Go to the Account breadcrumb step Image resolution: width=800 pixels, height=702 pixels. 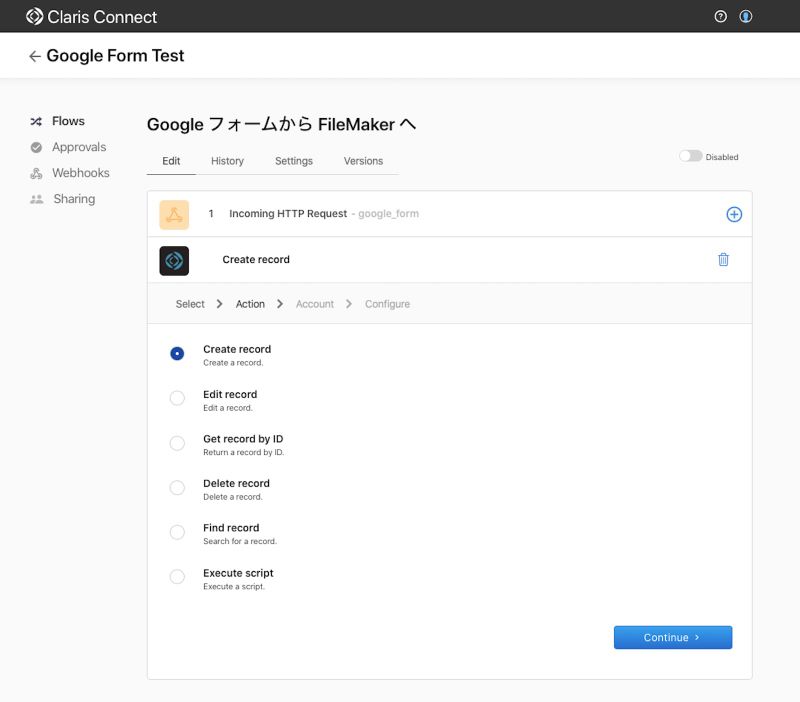click(x=315, y=304)
